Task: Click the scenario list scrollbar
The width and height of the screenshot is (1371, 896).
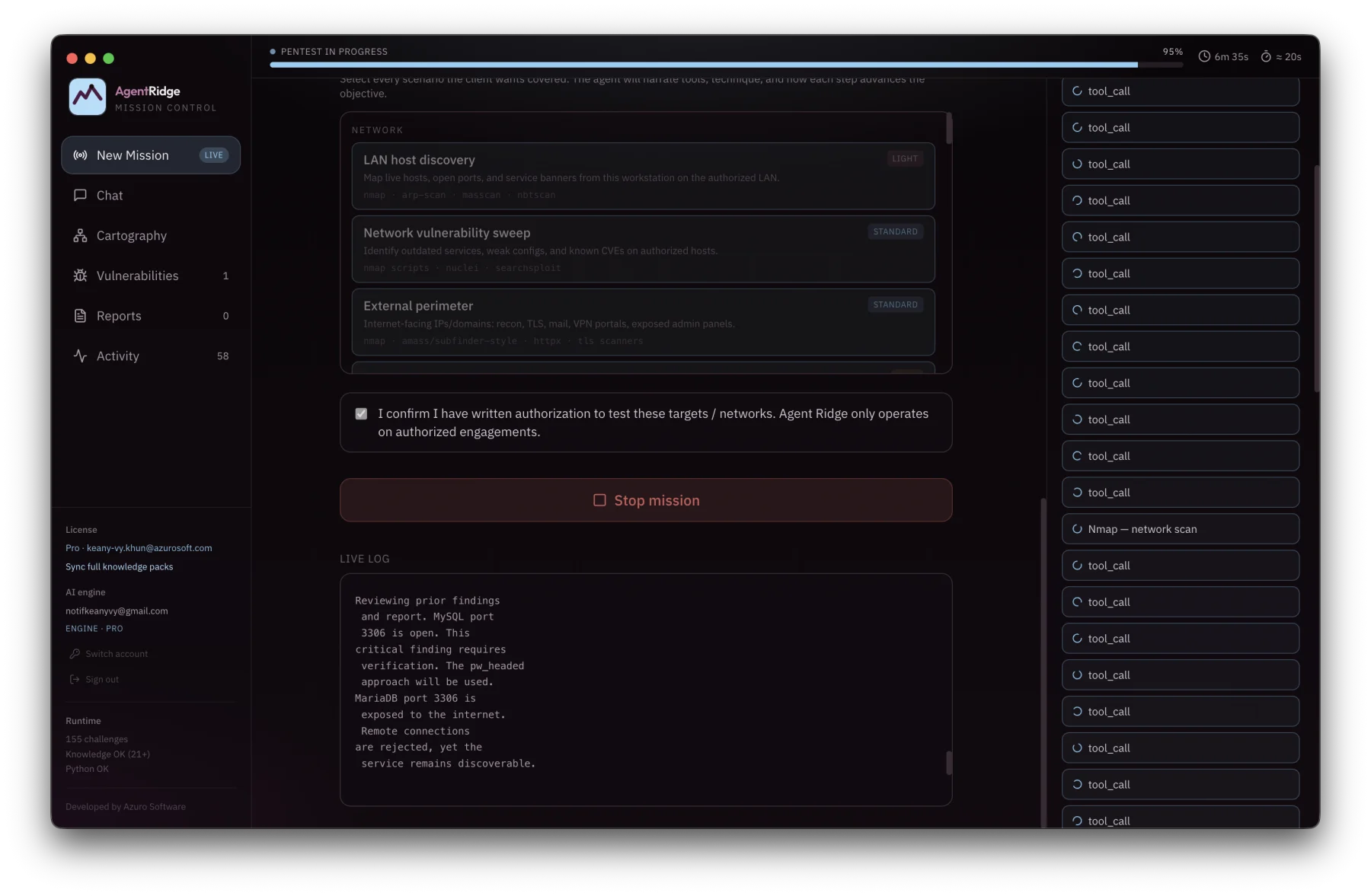Action: coord(949,129)
